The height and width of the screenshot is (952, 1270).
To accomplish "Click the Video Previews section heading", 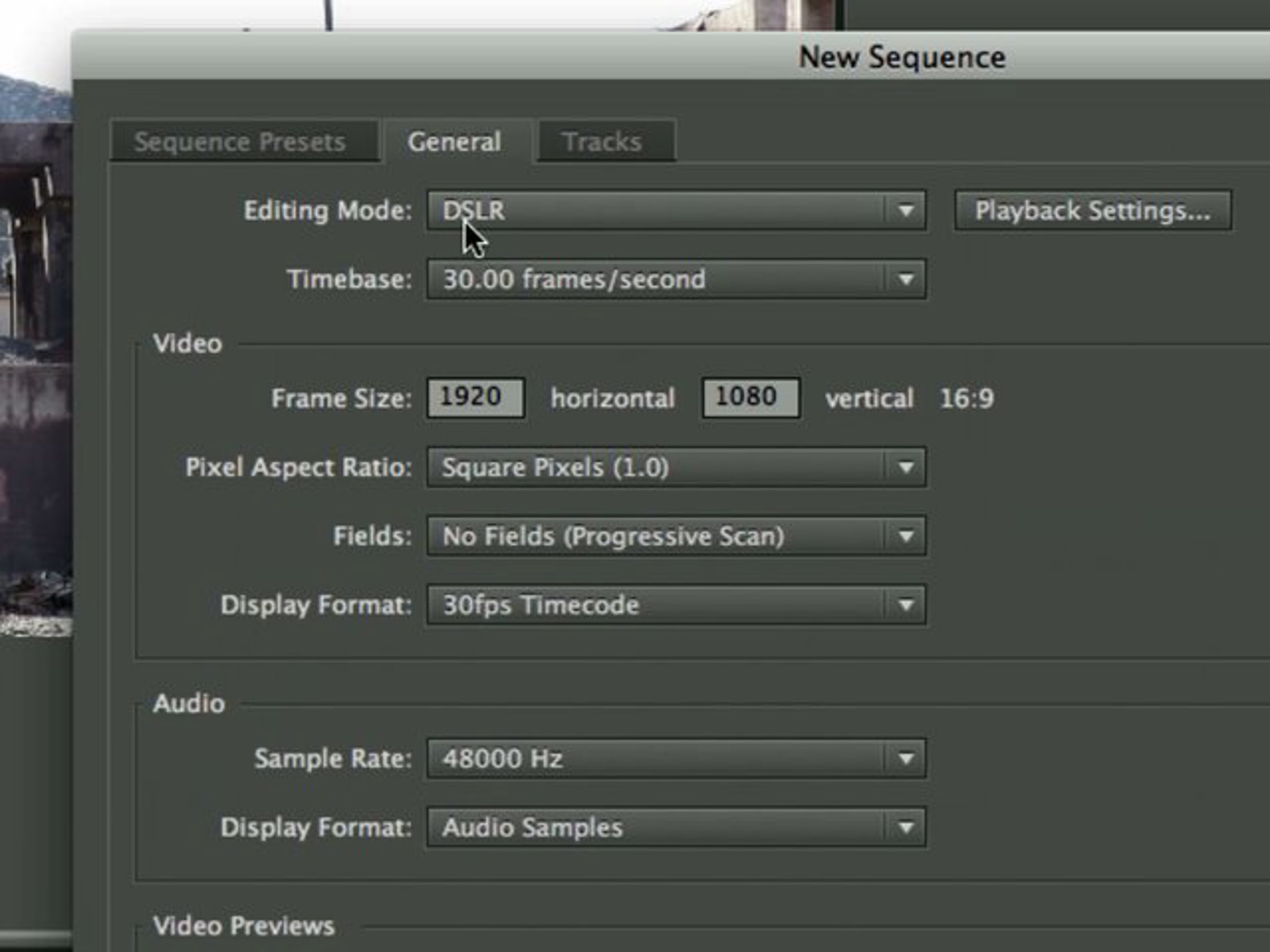I will click(x=243, y=926).
